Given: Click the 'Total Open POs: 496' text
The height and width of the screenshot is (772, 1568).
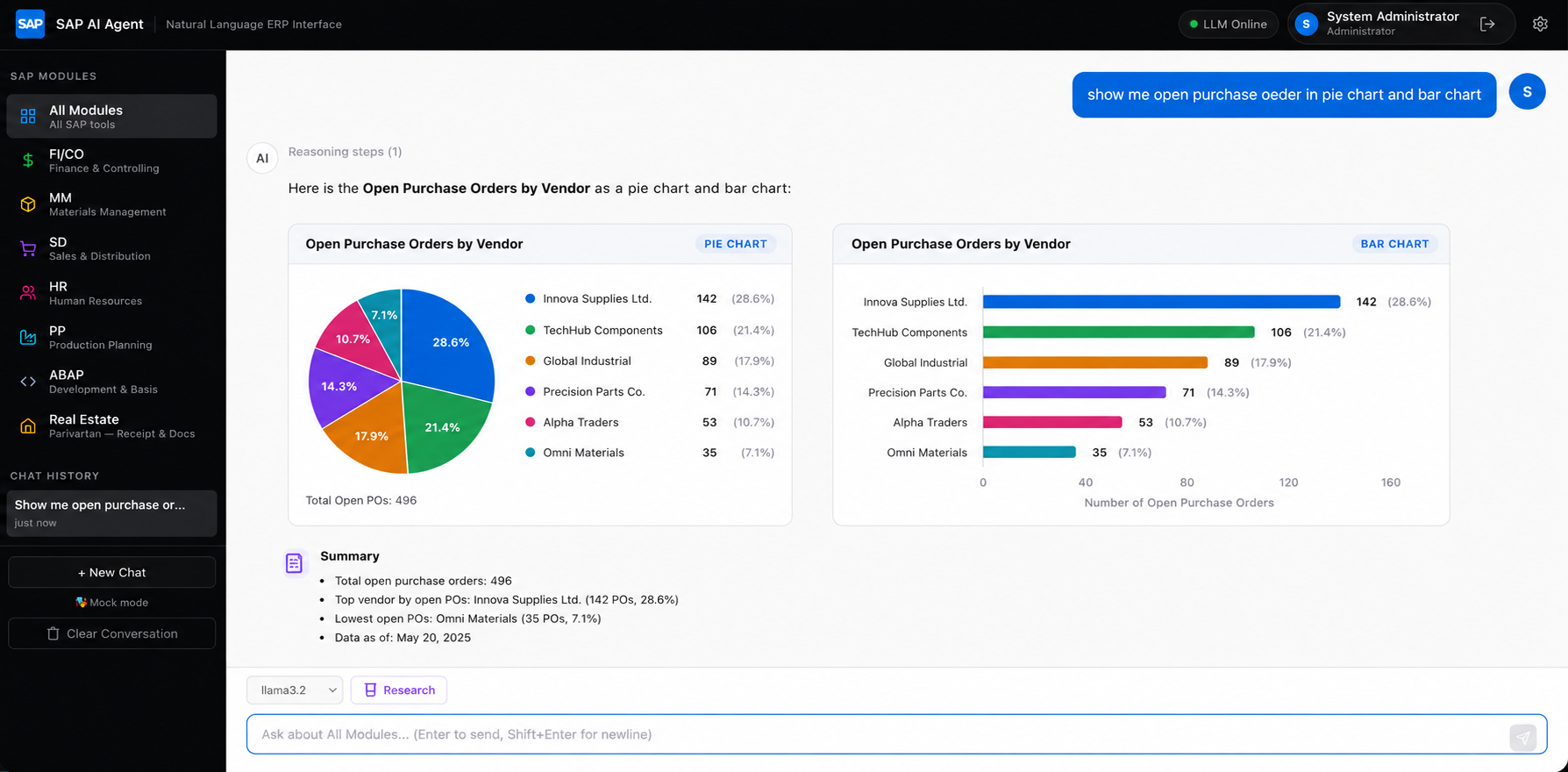Looking at the screenshot, I should point(361,500).
